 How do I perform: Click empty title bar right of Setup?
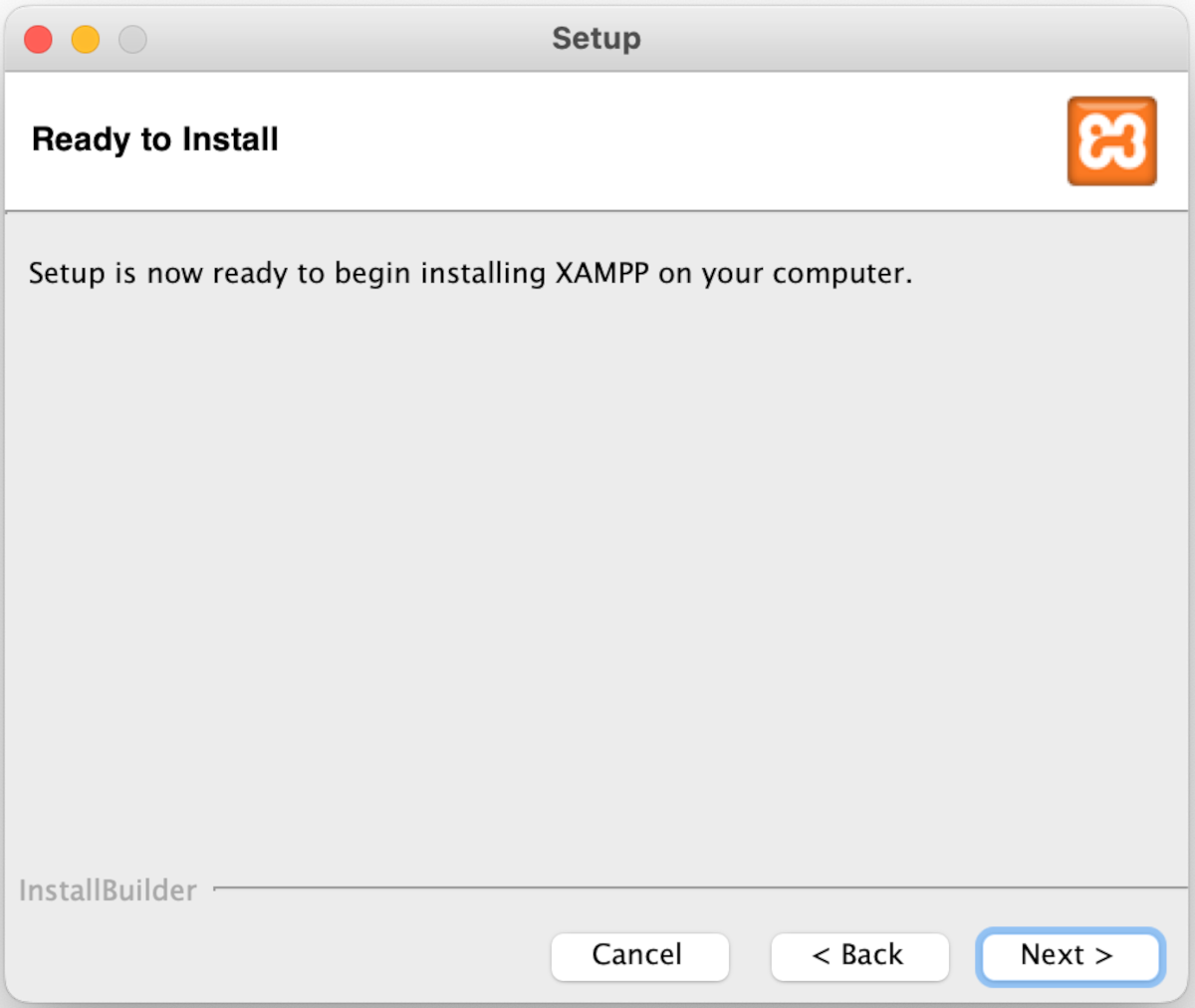[x=896, y=39]
